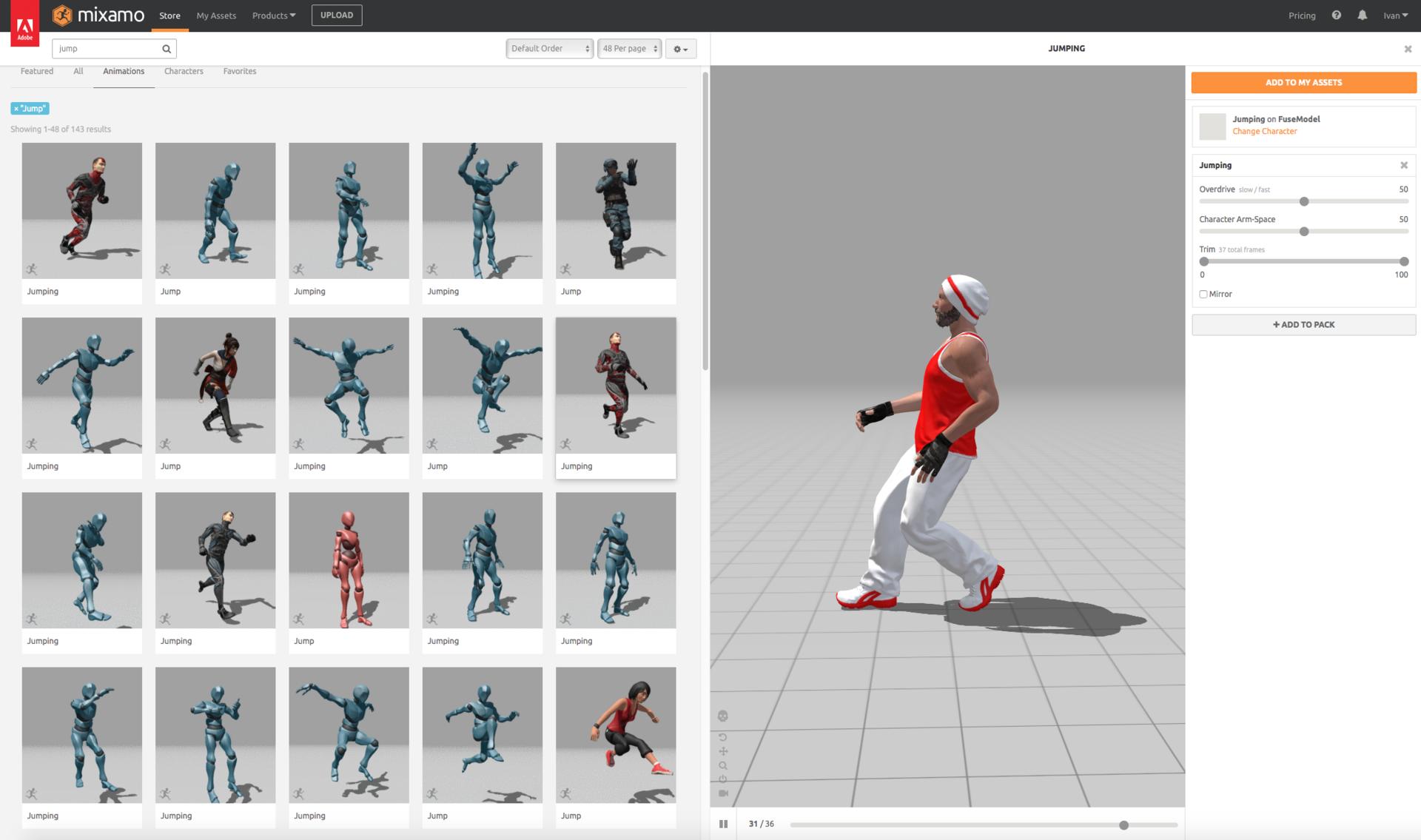Click the Change Character link

pos(1264,130)
